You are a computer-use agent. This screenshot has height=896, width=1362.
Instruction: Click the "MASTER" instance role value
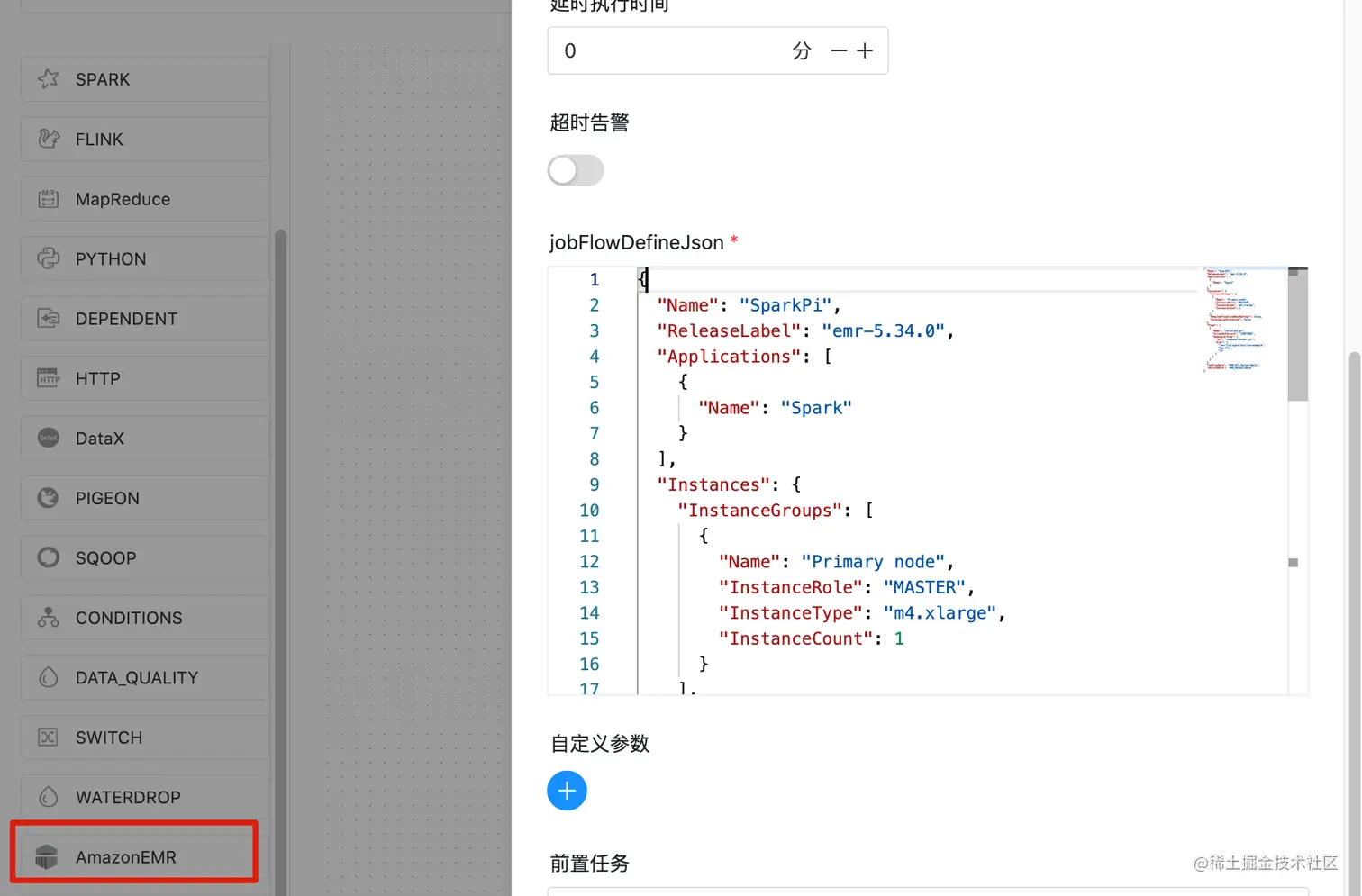pos(924,587)
